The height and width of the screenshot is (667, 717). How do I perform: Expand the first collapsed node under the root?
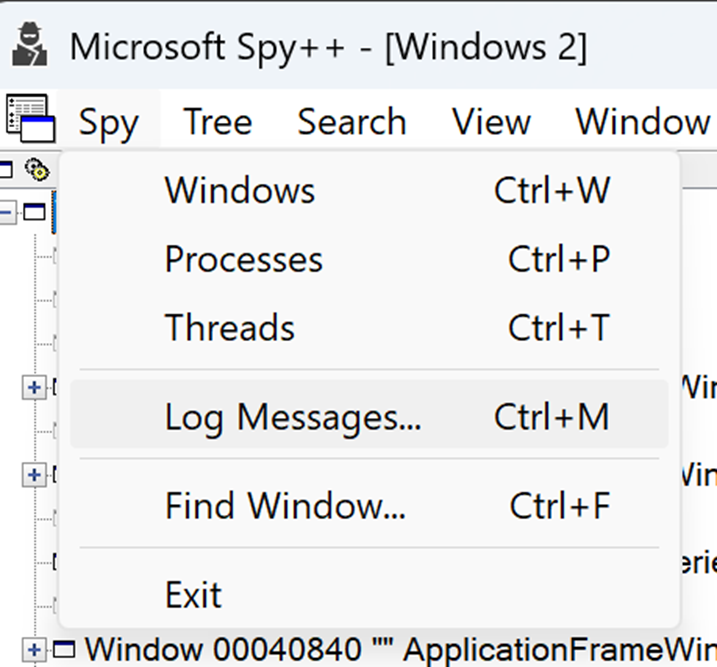tap(33, 386)
